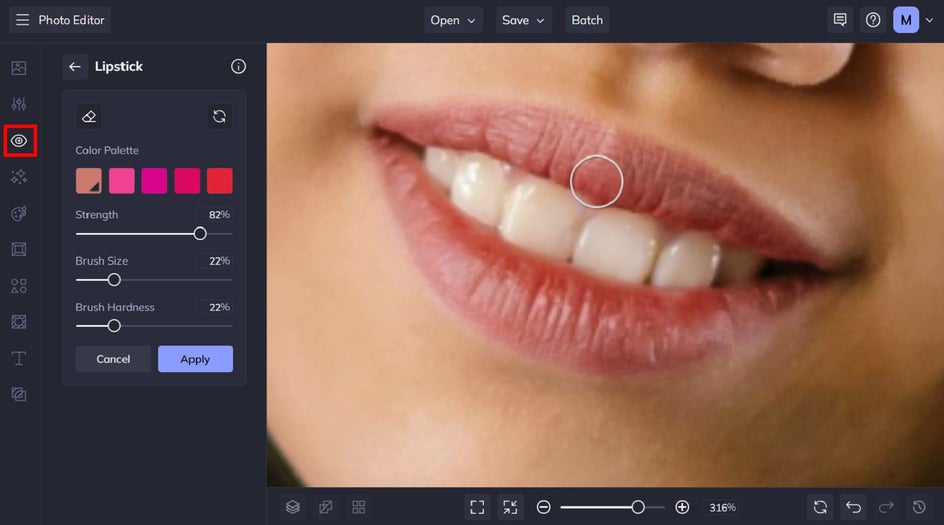The image size is (944, 525).
Task: Open the hamburger menu next to Photo Editor
Action: [22, 20]
